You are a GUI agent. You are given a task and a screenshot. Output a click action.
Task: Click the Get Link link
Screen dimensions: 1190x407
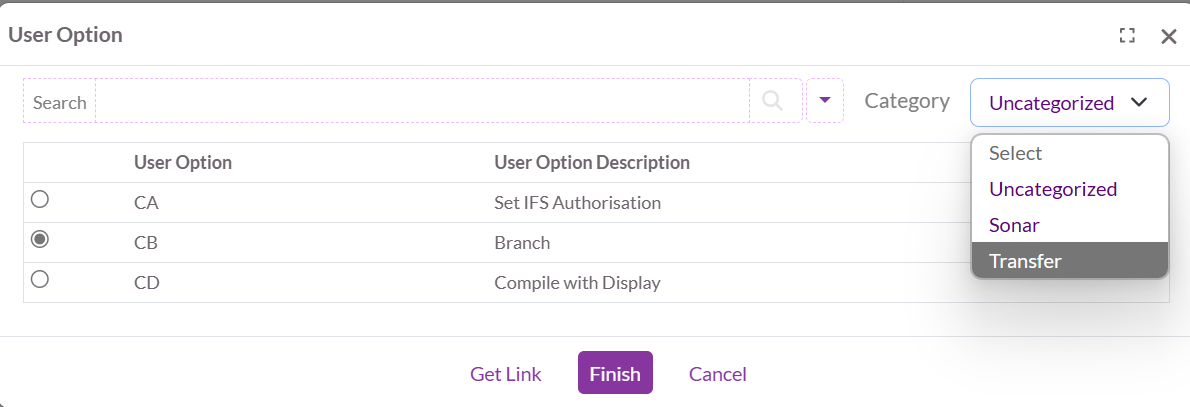[x=506, y=374]
